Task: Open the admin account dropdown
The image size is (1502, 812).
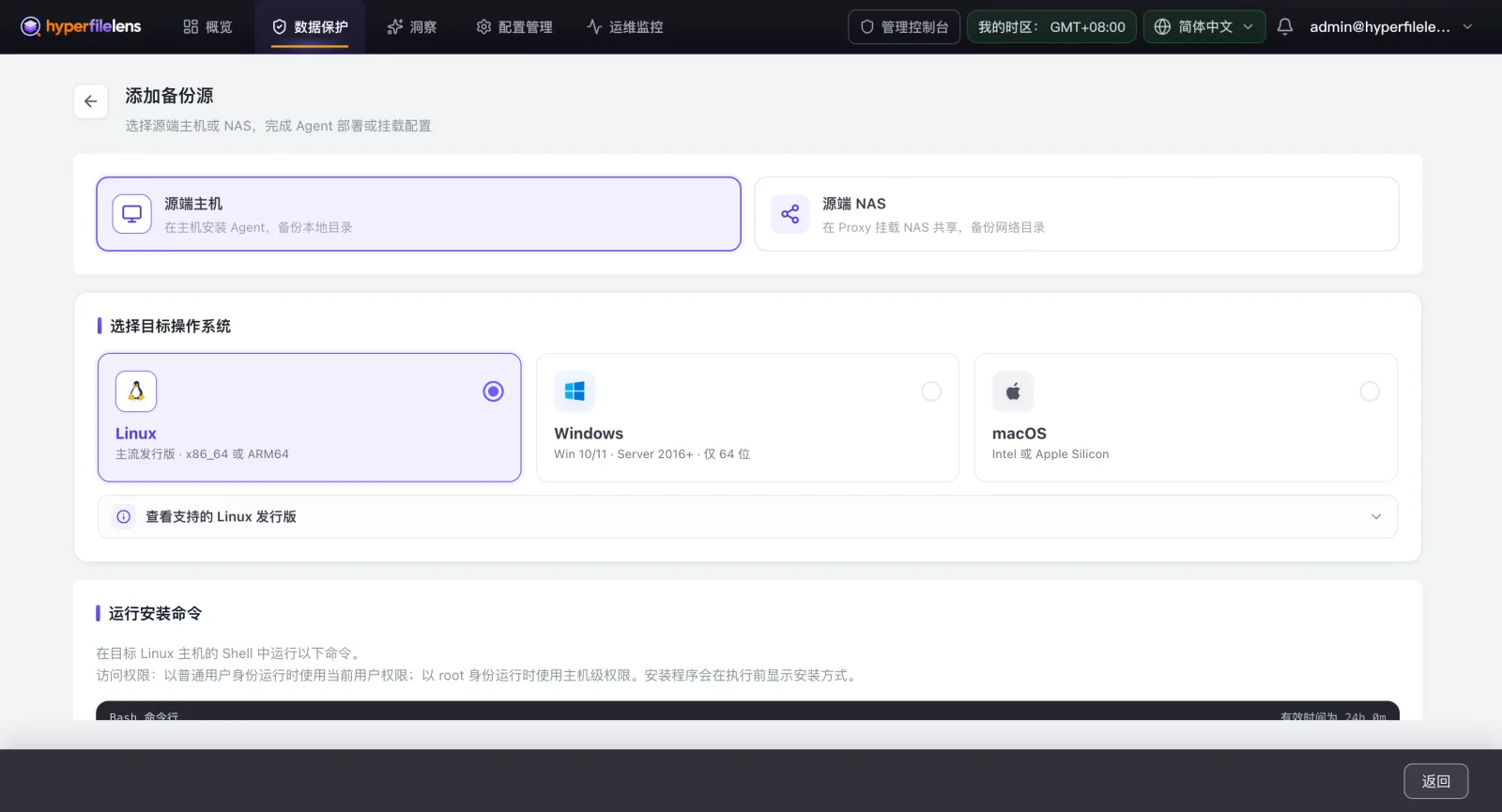Action: [1391, 26]
